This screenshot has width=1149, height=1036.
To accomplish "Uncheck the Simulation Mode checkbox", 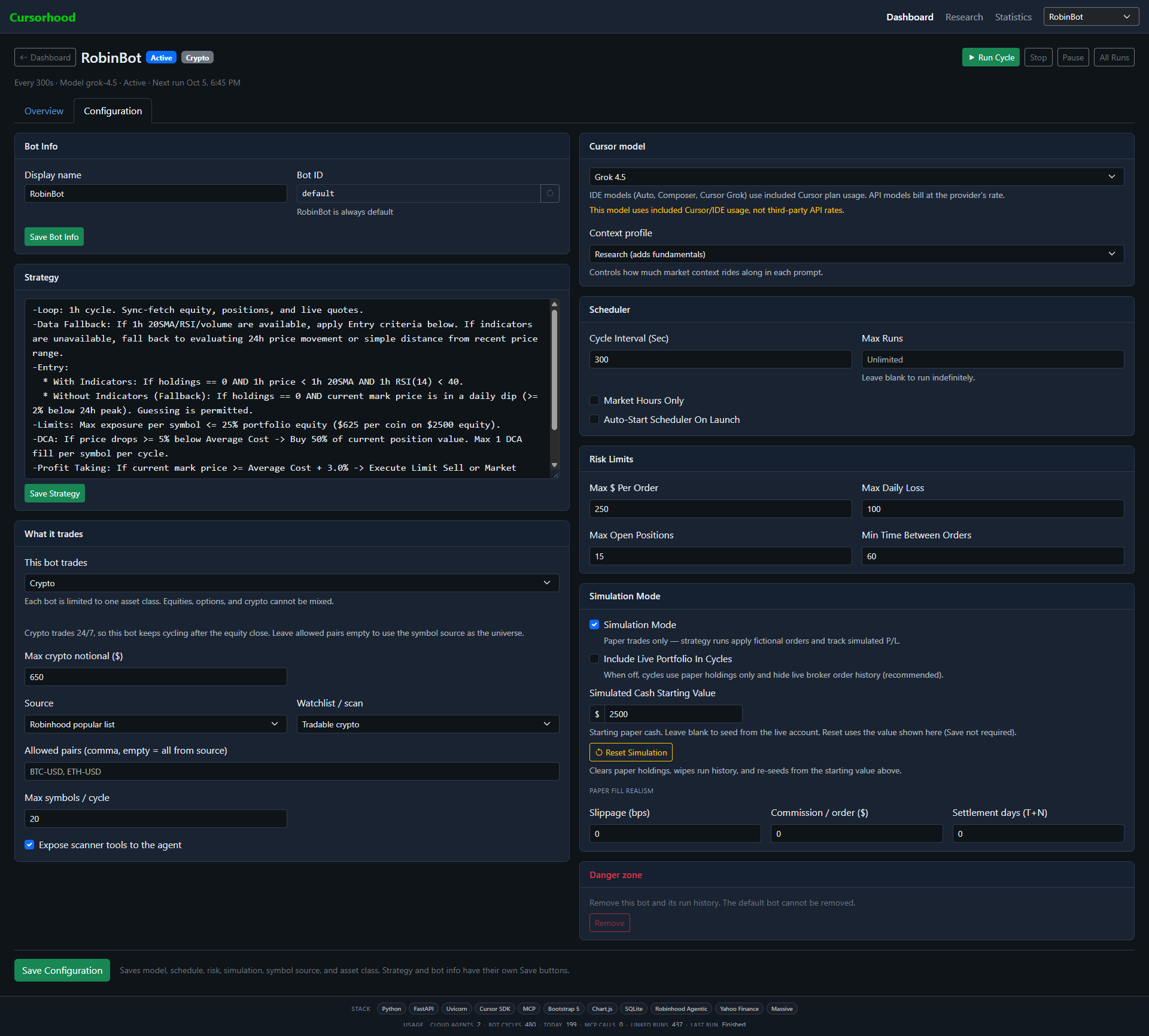I will click(x=594, y=624).
